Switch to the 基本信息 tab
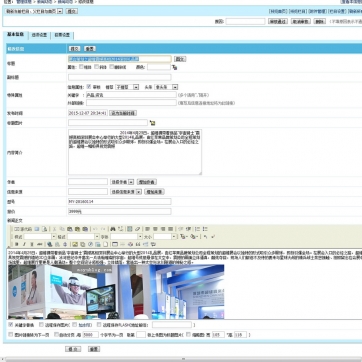The image size is (362, 362). pos(15,35)
